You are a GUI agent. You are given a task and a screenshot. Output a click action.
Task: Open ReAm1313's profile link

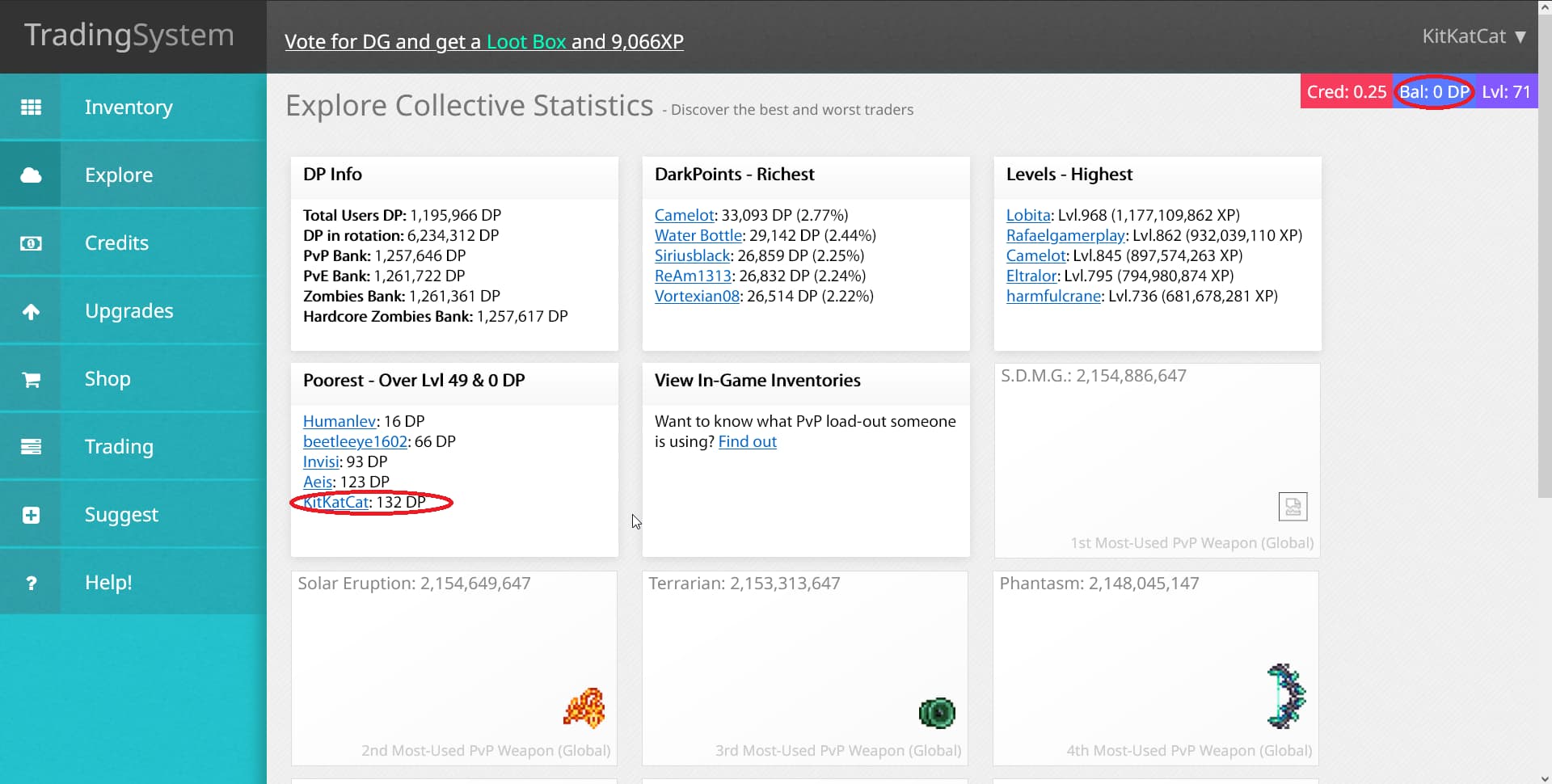coord(693,276)
